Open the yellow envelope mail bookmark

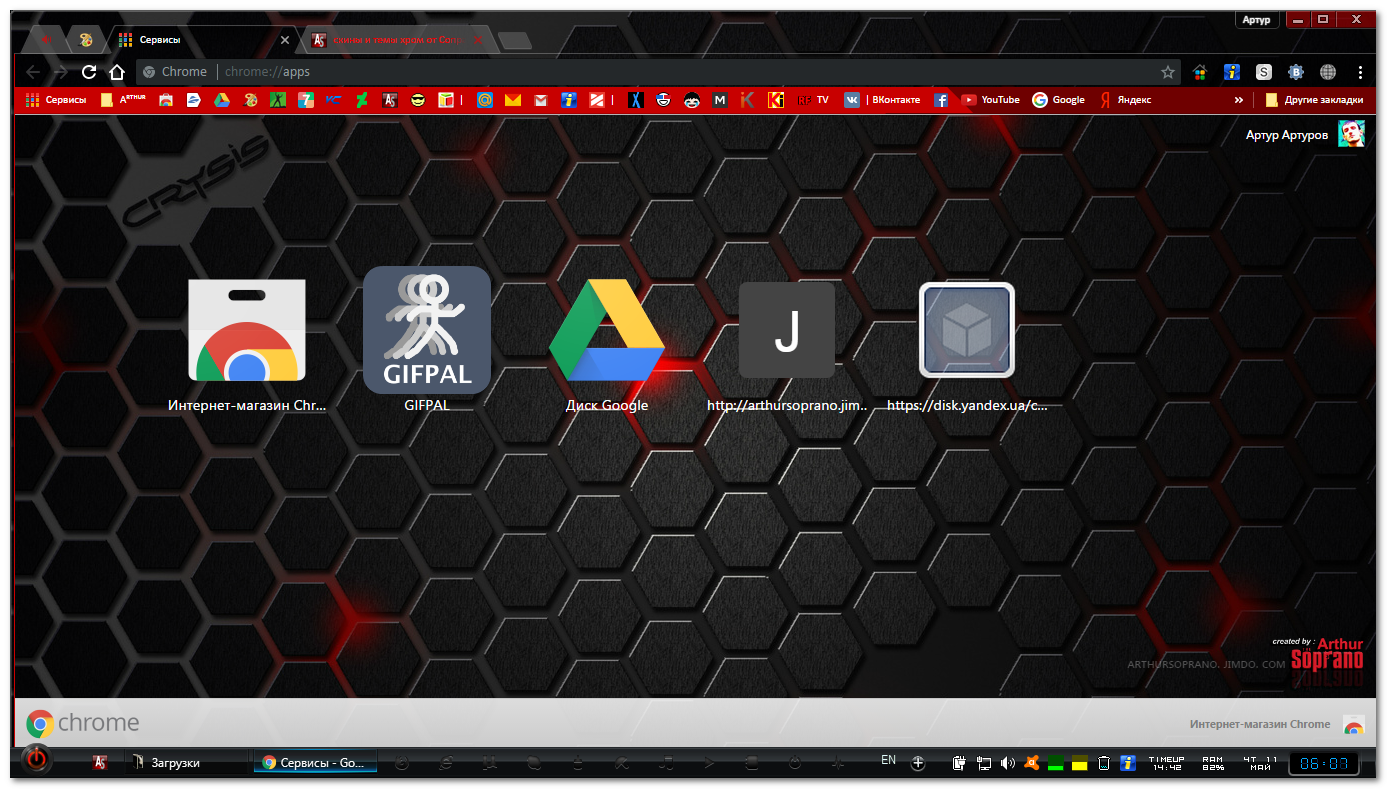pos(513,100)
